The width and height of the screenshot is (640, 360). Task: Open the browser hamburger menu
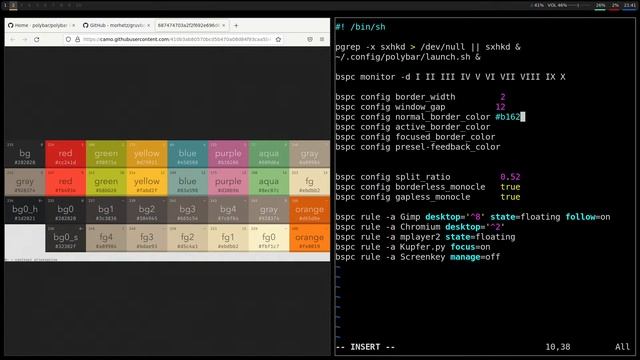(x=322, y=39)
